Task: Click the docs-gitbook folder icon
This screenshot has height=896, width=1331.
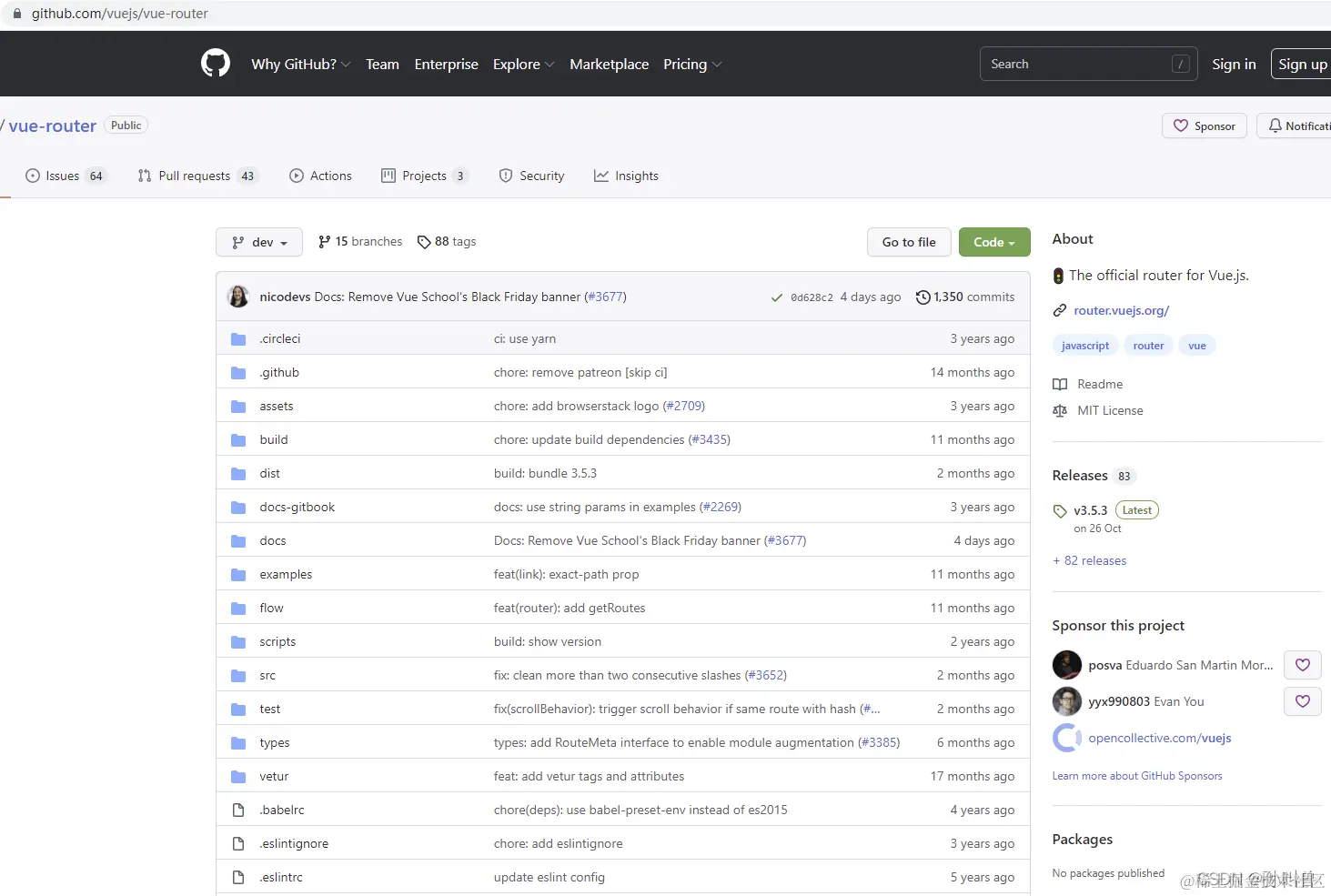Action: (238, 507)
